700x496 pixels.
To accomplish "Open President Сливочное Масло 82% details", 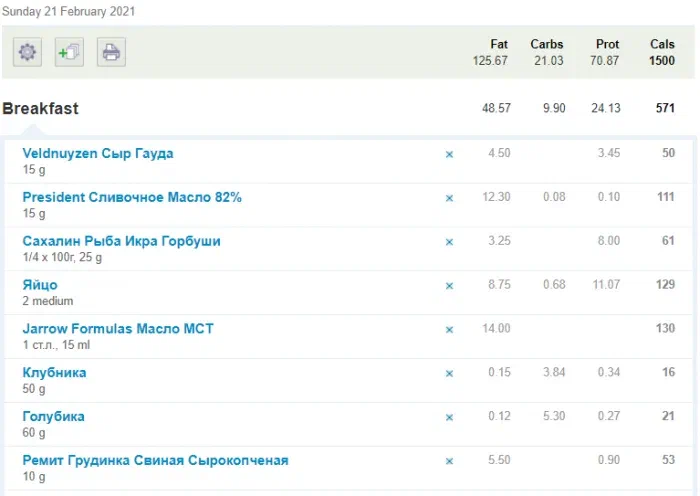I will coord(132,197).
